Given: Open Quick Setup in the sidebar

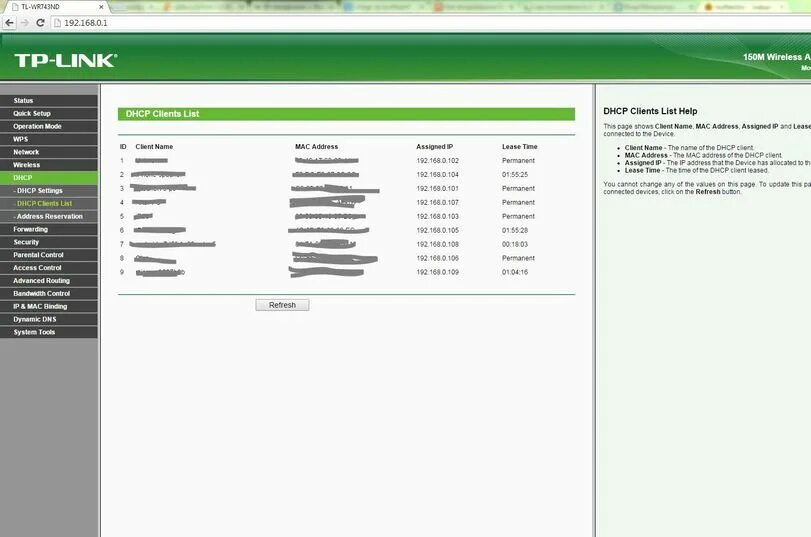Looking at the screenshot, I should (x=49, y=113).
